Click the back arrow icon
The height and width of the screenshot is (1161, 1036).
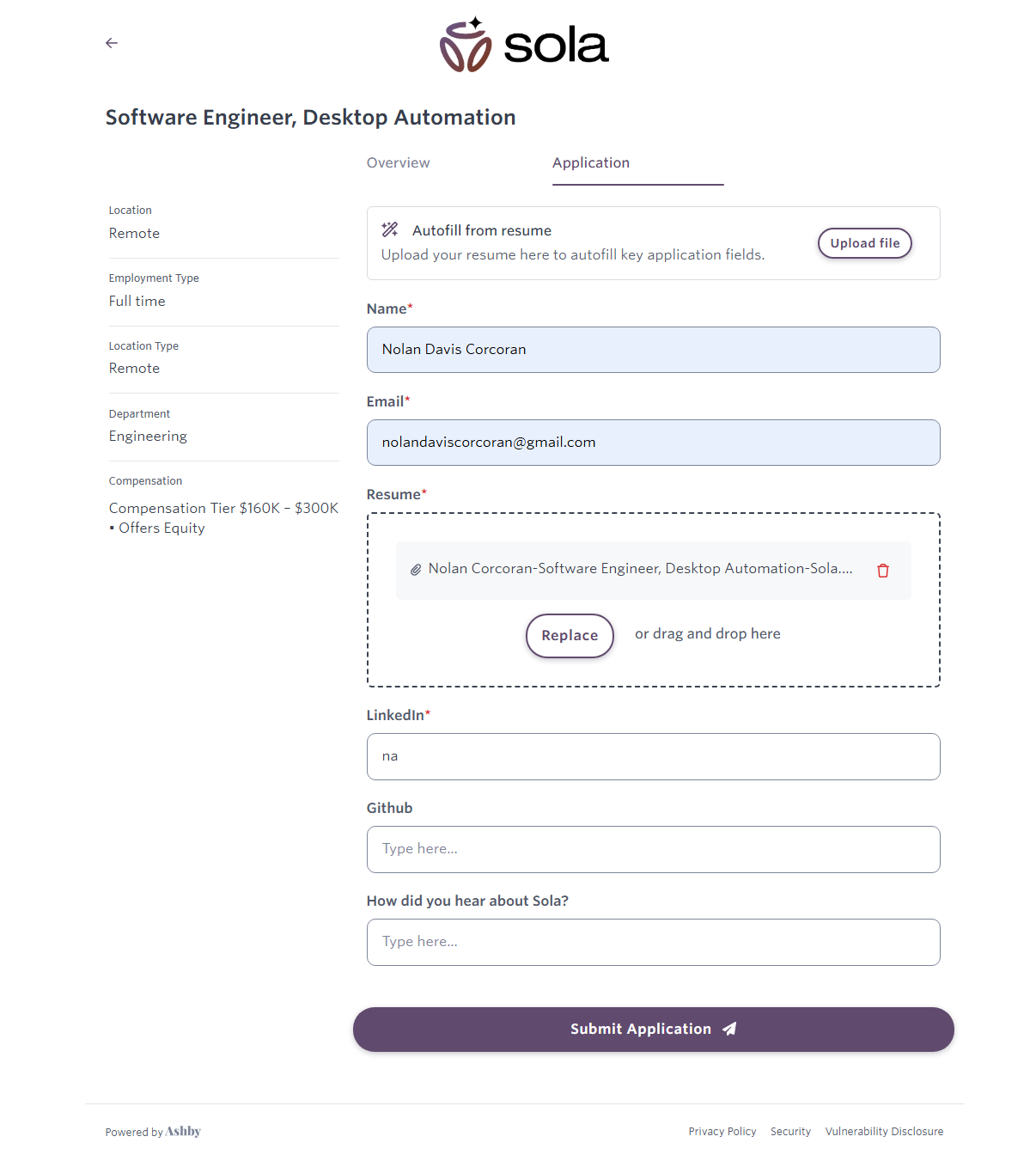(112, 43)
